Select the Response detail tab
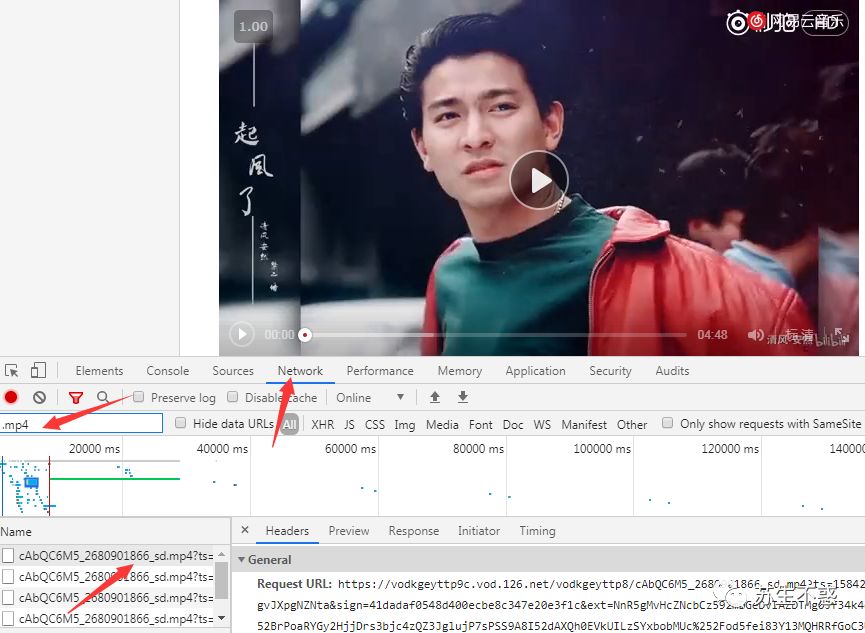The height and width of the screenshot is (633, 865). (x=414, y=531)
